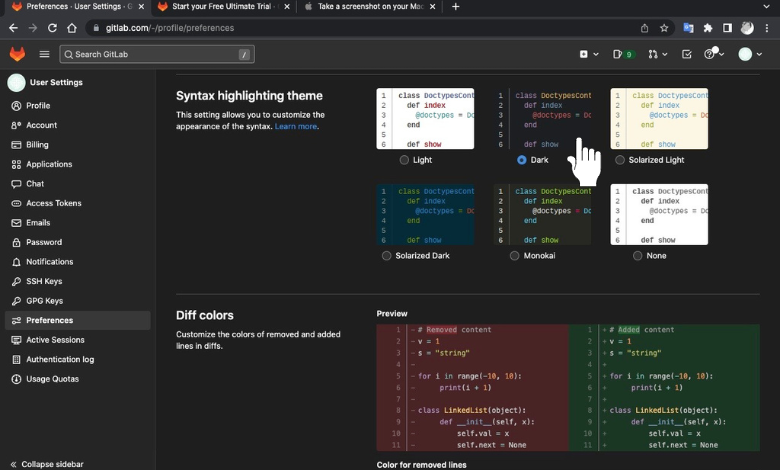Click the Light theme code preview thumbnail
Screen dimensions: 780x470
pos(425,118)
